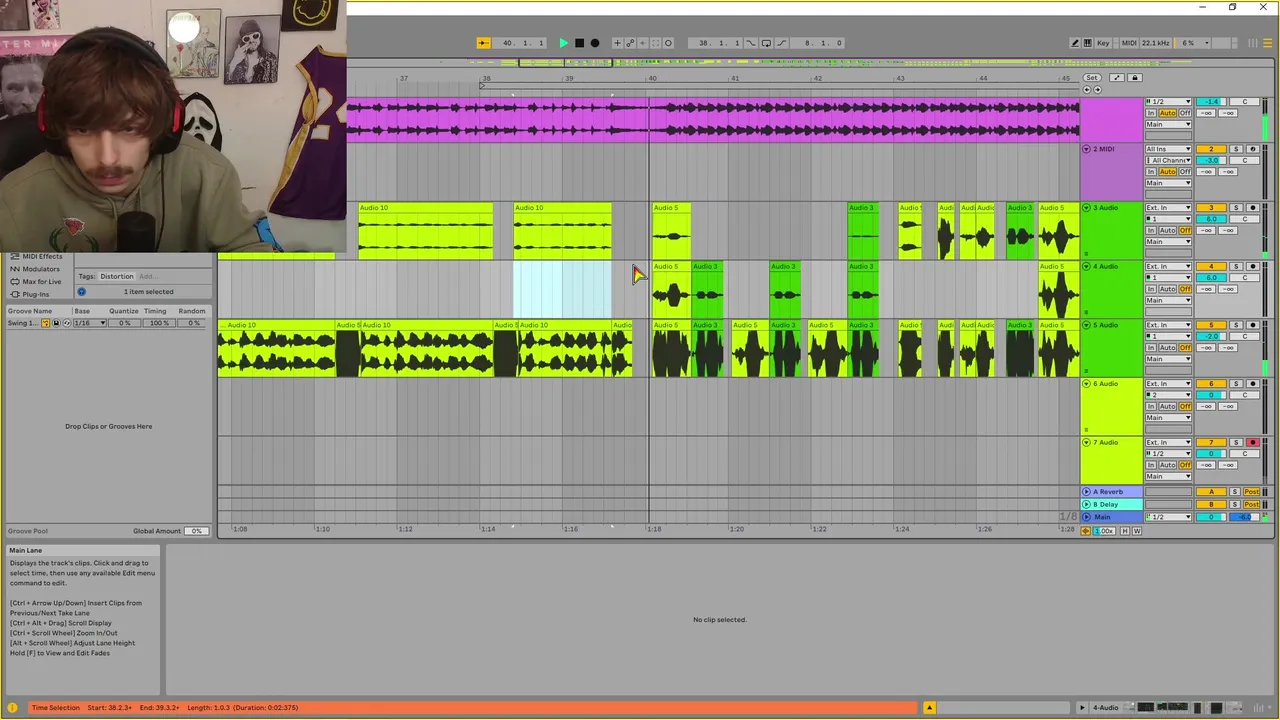Jump to the previous locator arrow
The width and height of the screenshot is (1280, 720).
click(1087, 90)
